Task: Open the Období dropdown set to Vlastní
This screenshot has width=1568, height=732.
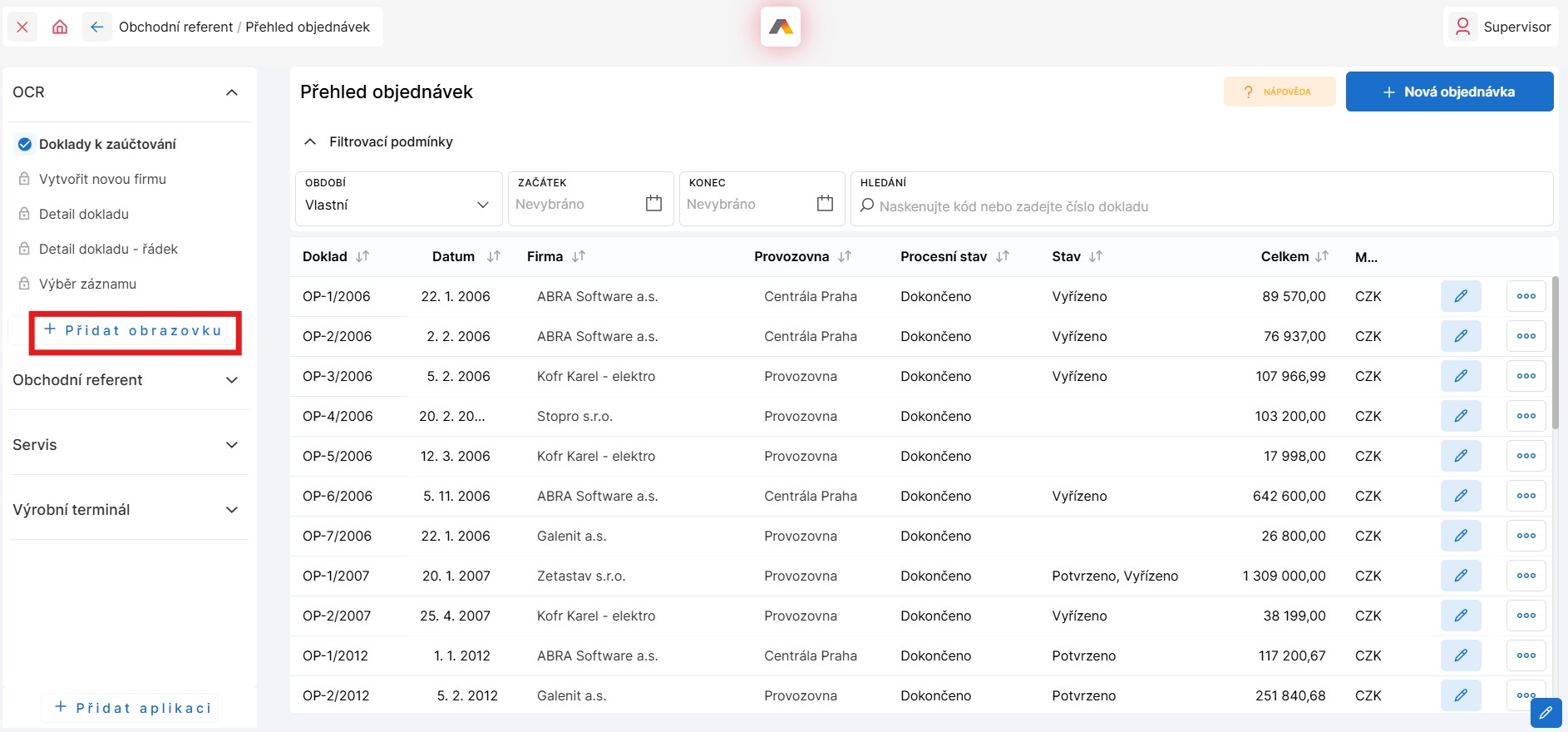Action: pos(398,205)
